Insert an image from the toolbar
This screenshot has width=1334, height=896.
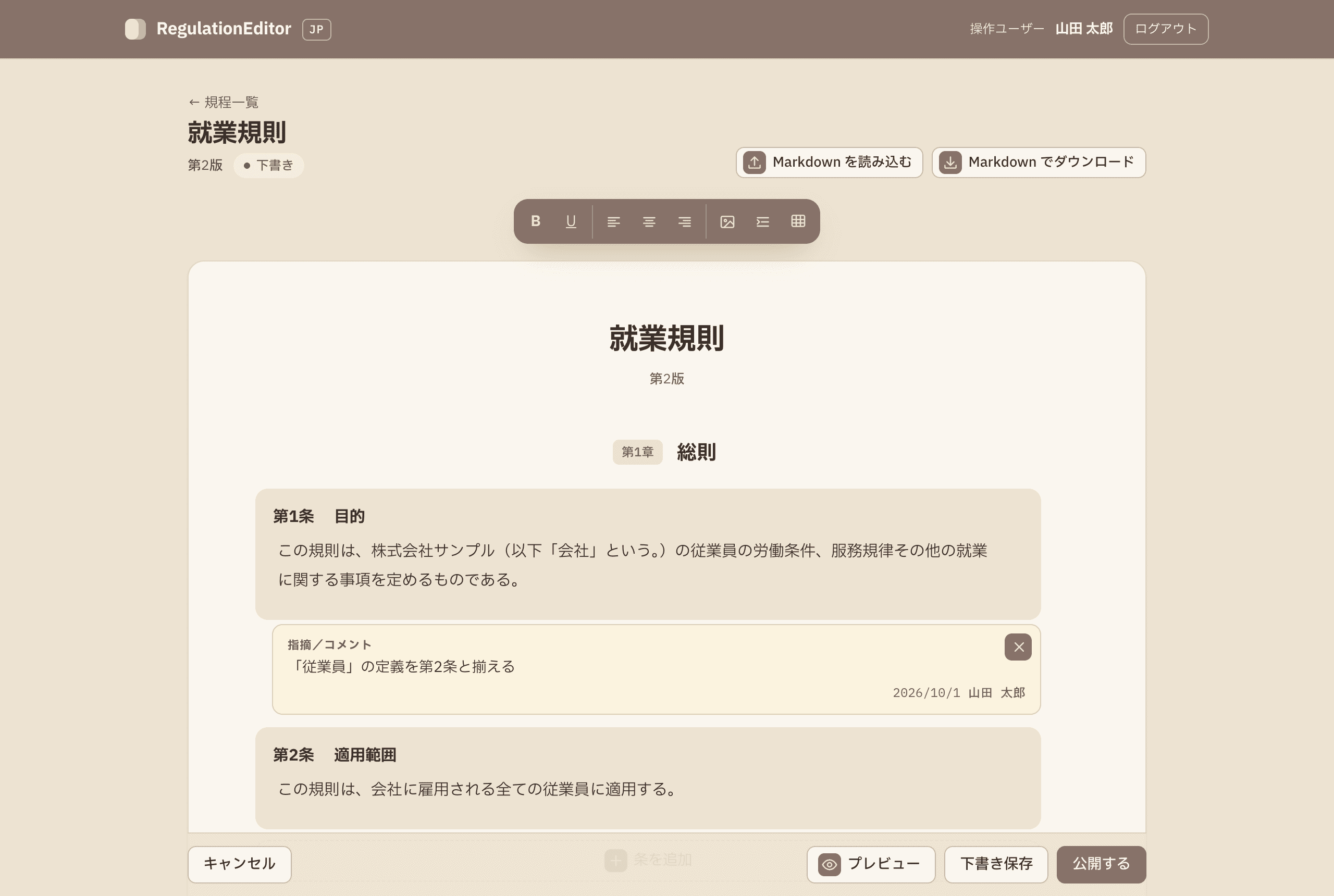pos(727,221)
